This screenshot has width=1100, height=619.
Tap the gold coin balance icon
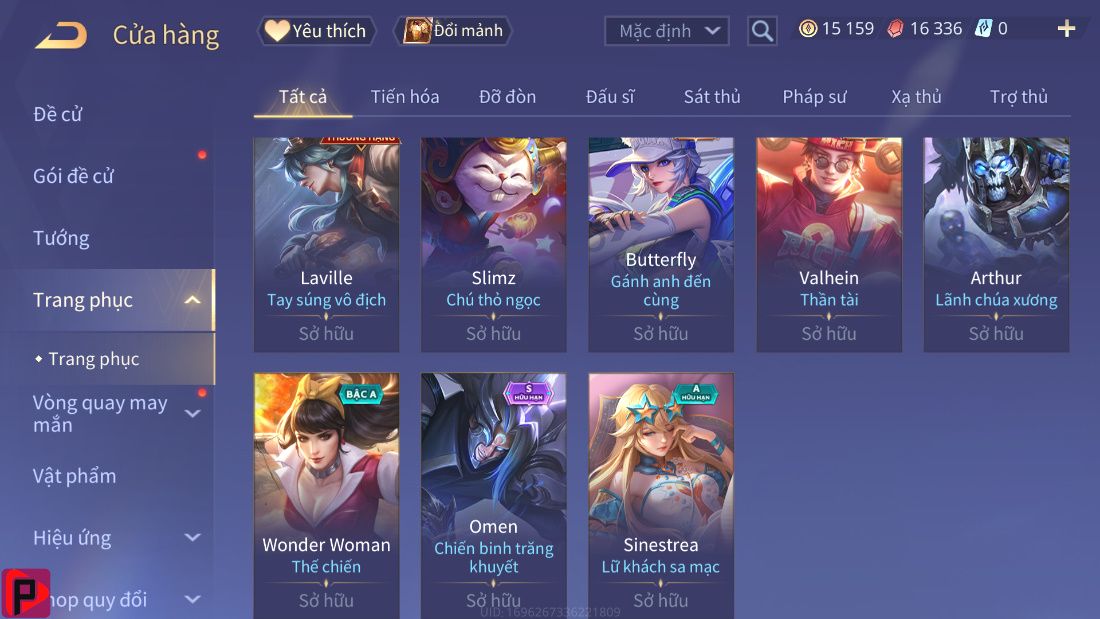(808, 29)
